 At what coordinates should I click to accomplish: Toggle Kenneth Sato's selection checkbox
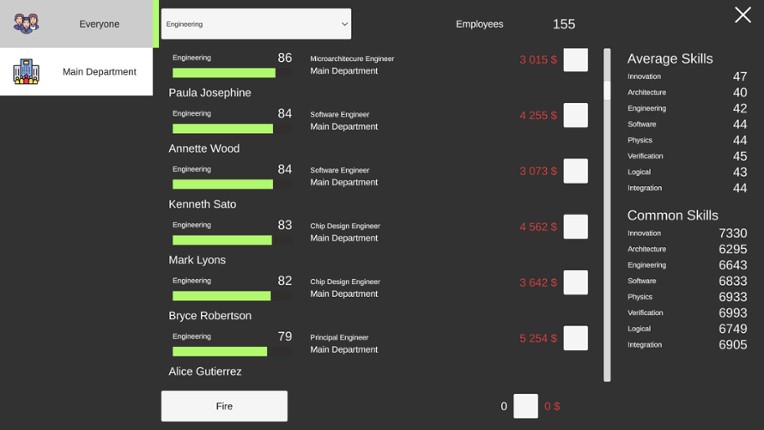(575, 227)
